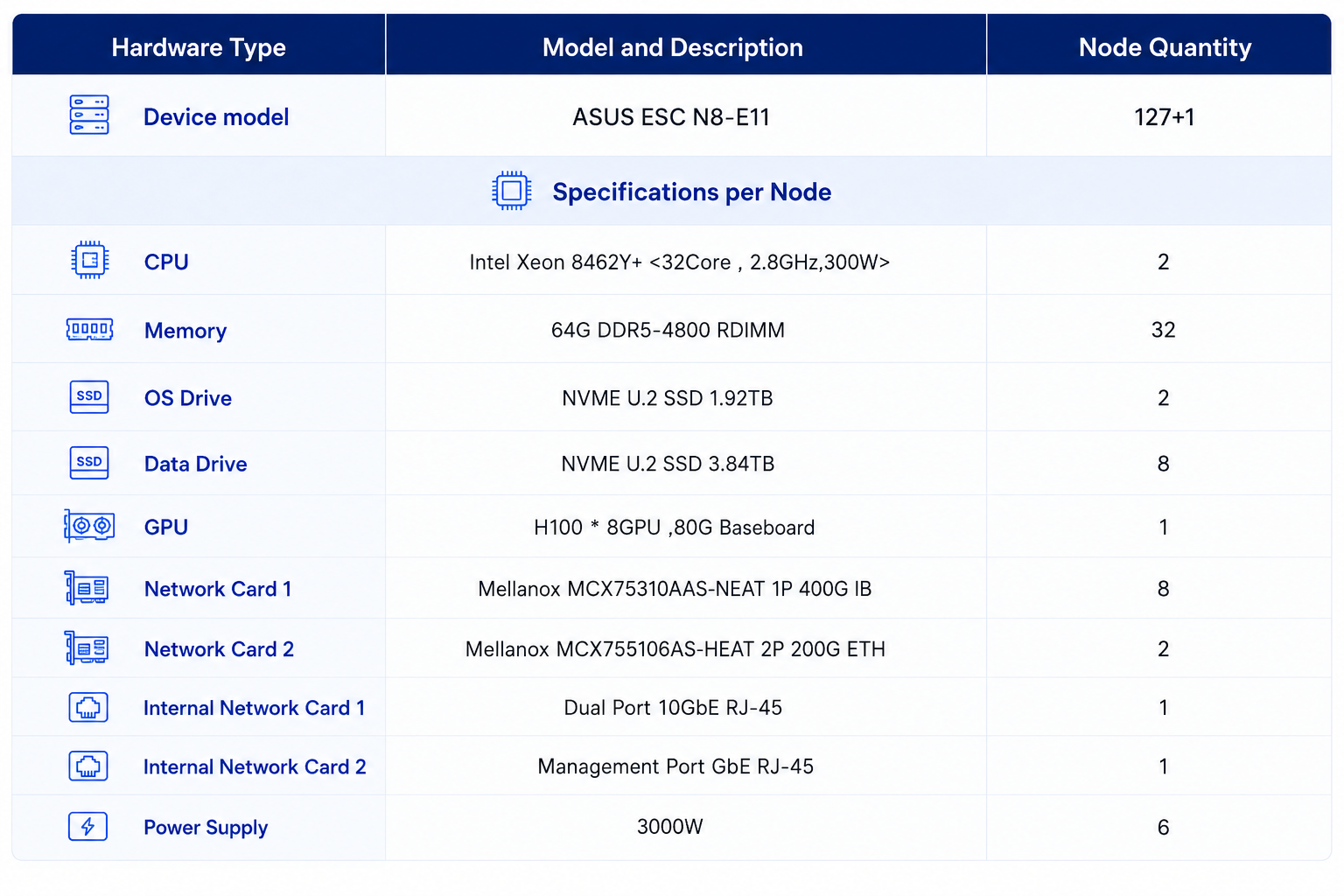This screenshot has height=896, width=1344.
Task: Select the OS Drive label
Action: tap(188, 398)
